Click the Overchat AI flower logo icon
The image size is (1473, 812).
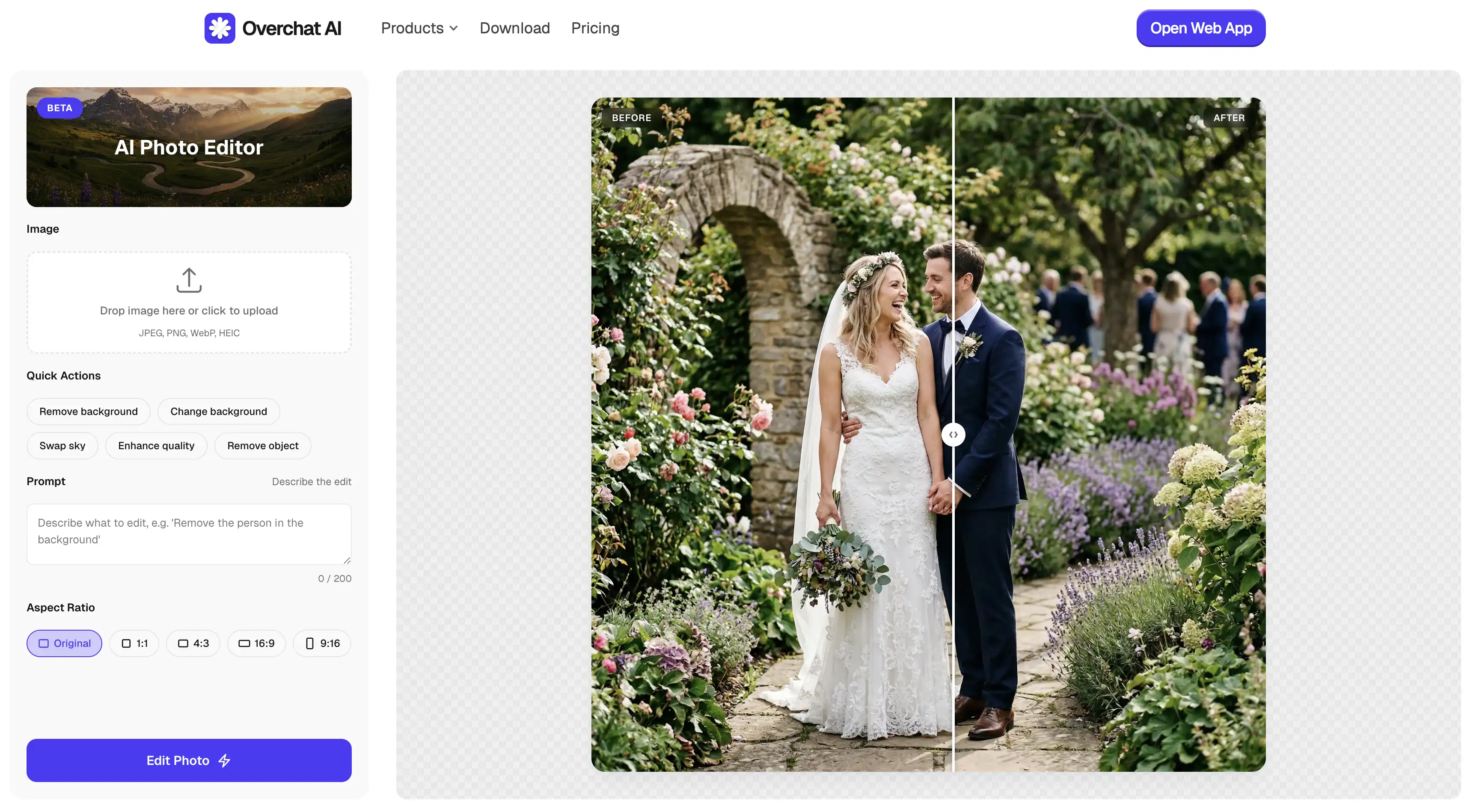220,28
